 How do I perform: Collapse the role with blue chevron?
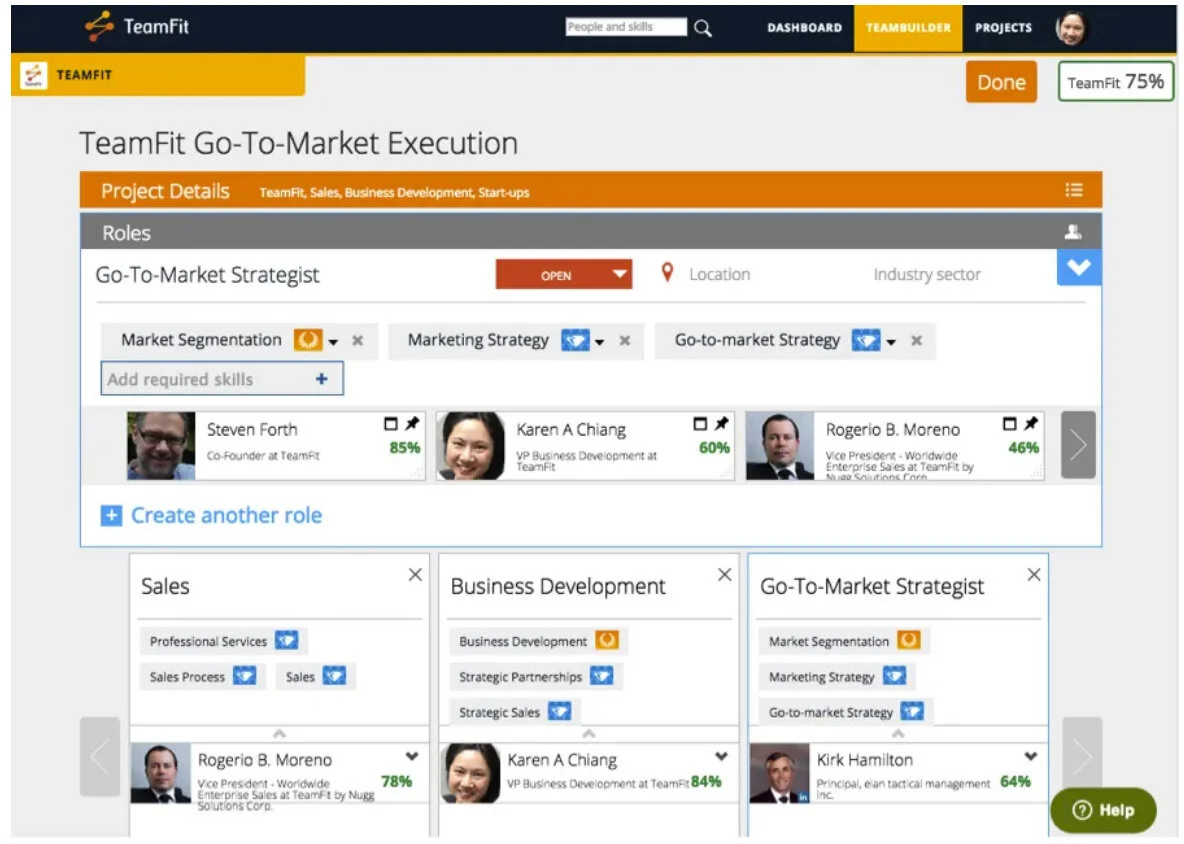pyautogui.click(x=1079, y=267)
